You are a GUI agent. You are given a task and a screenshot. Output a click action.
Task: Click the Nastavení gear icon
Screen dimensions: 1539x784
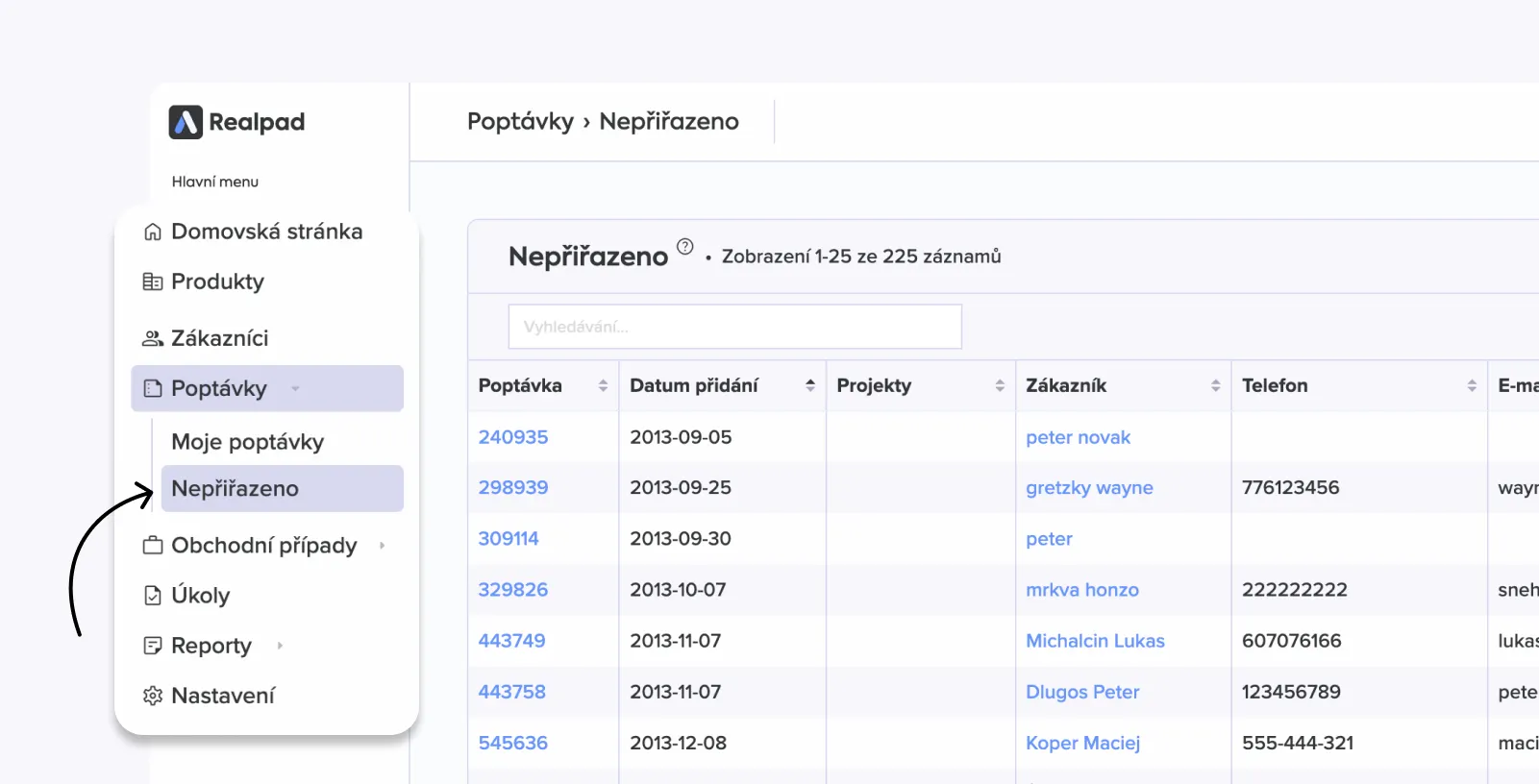(x=152, y=696)
